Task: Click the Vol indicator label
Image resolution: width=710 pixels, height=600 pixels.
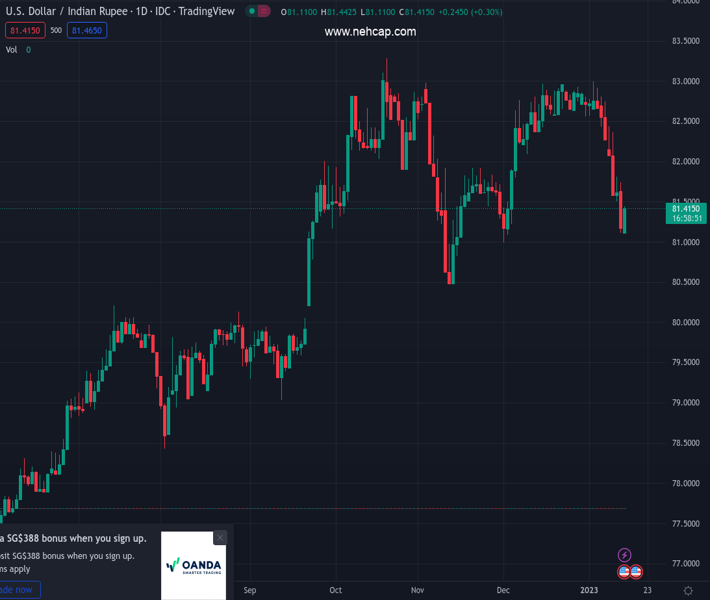Action: 12,49
